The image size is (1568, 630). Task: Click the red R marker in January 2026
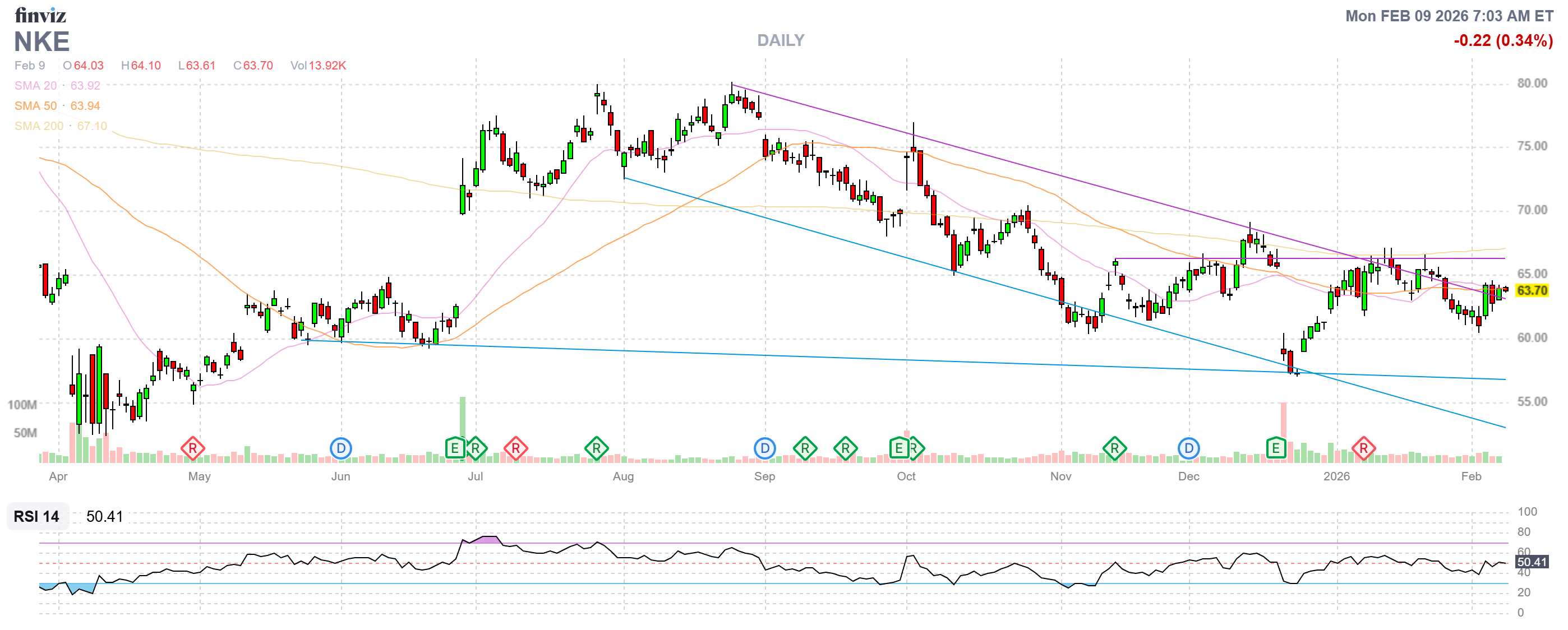pyautogui.click(x=1363, y=449)
